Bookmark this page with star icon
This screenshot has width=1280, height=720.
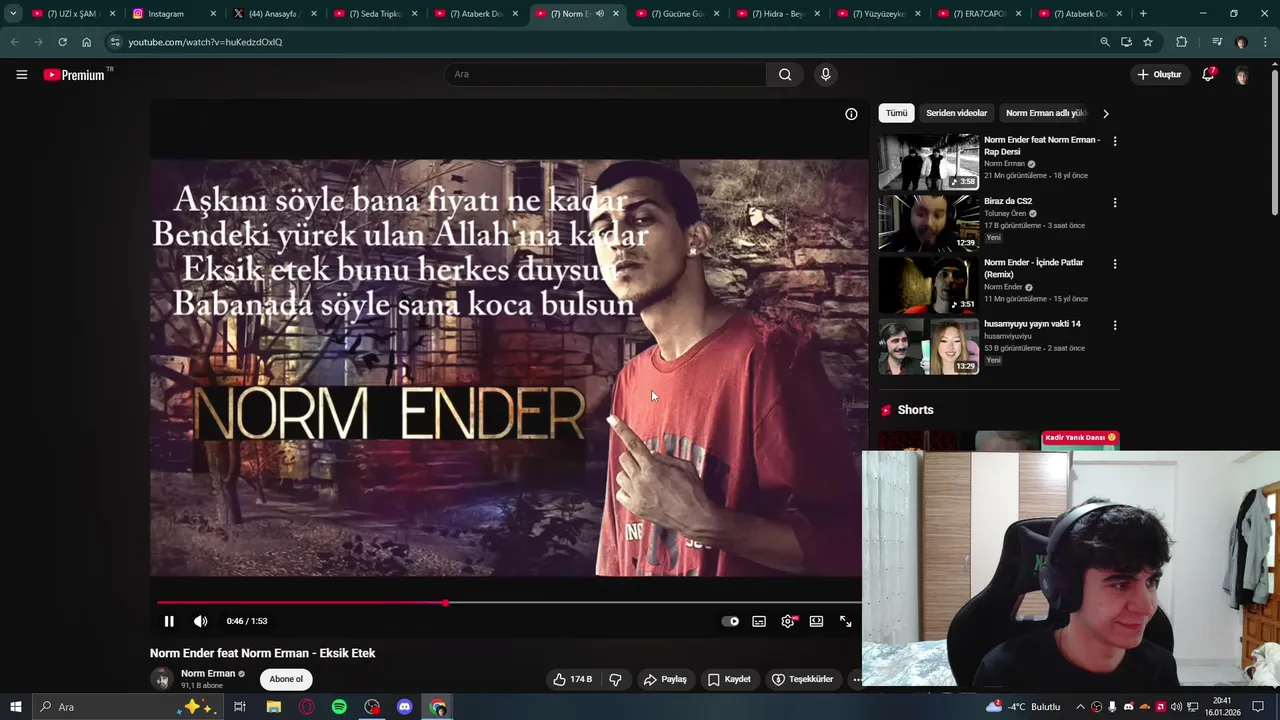click(1148, 42)
